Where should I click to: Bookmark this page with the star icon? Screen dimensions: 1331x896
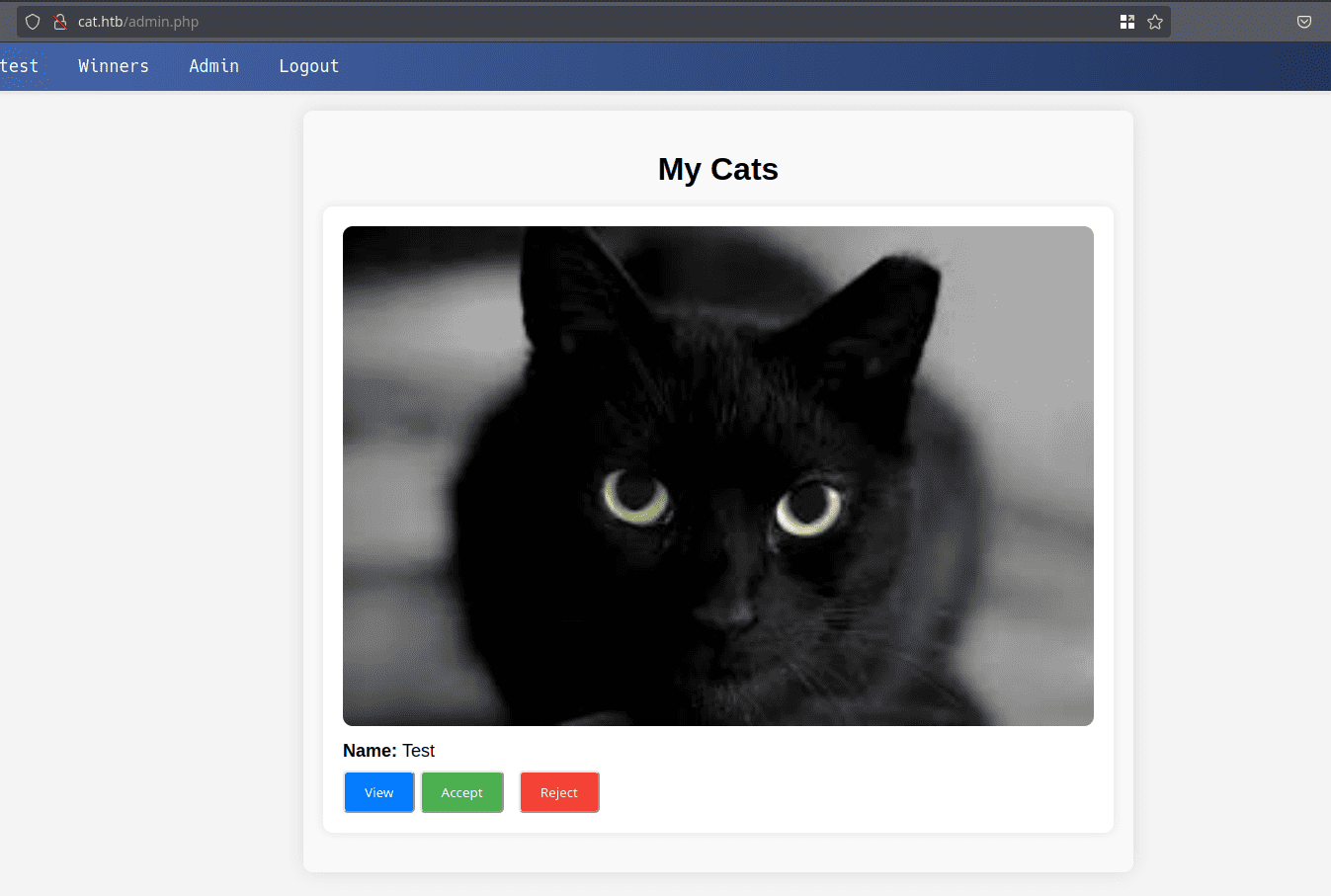point(1155,22)
